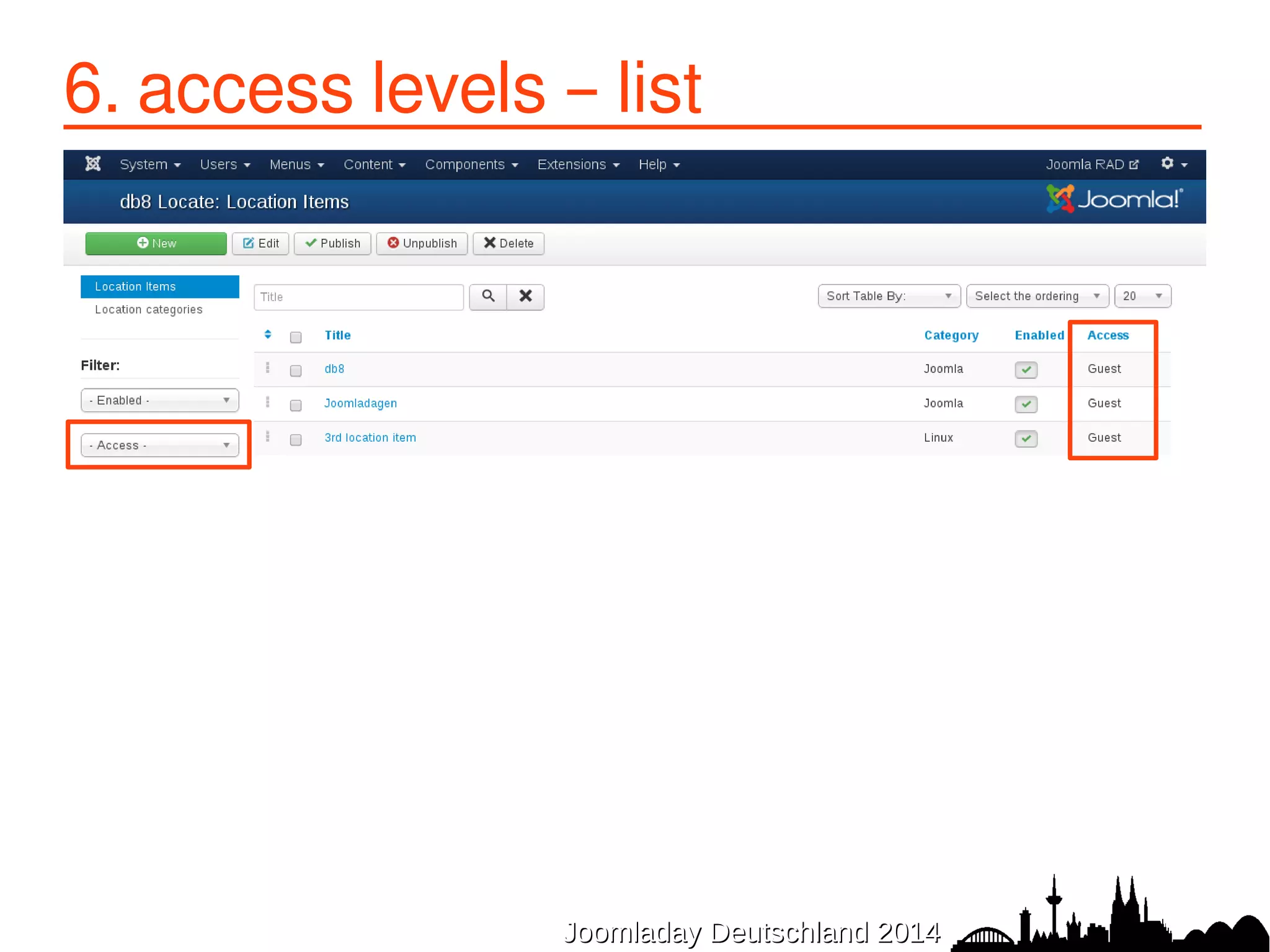
Task: Click the drag handle of 3rd location item
Action: click(x=268, y=437)
